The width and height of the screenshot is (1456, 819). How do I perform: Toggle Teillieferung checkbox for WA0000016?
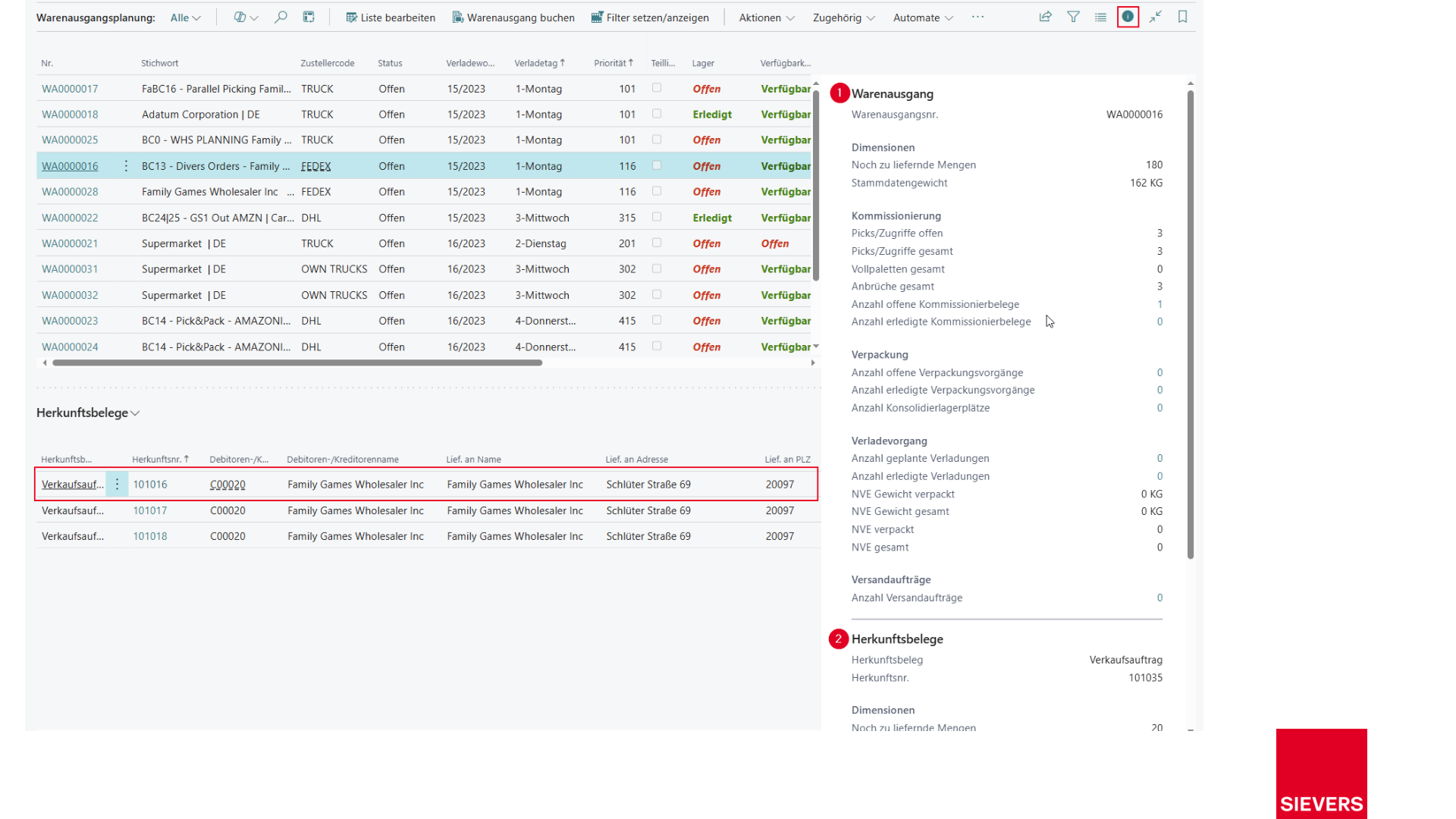tap(657, 165)
